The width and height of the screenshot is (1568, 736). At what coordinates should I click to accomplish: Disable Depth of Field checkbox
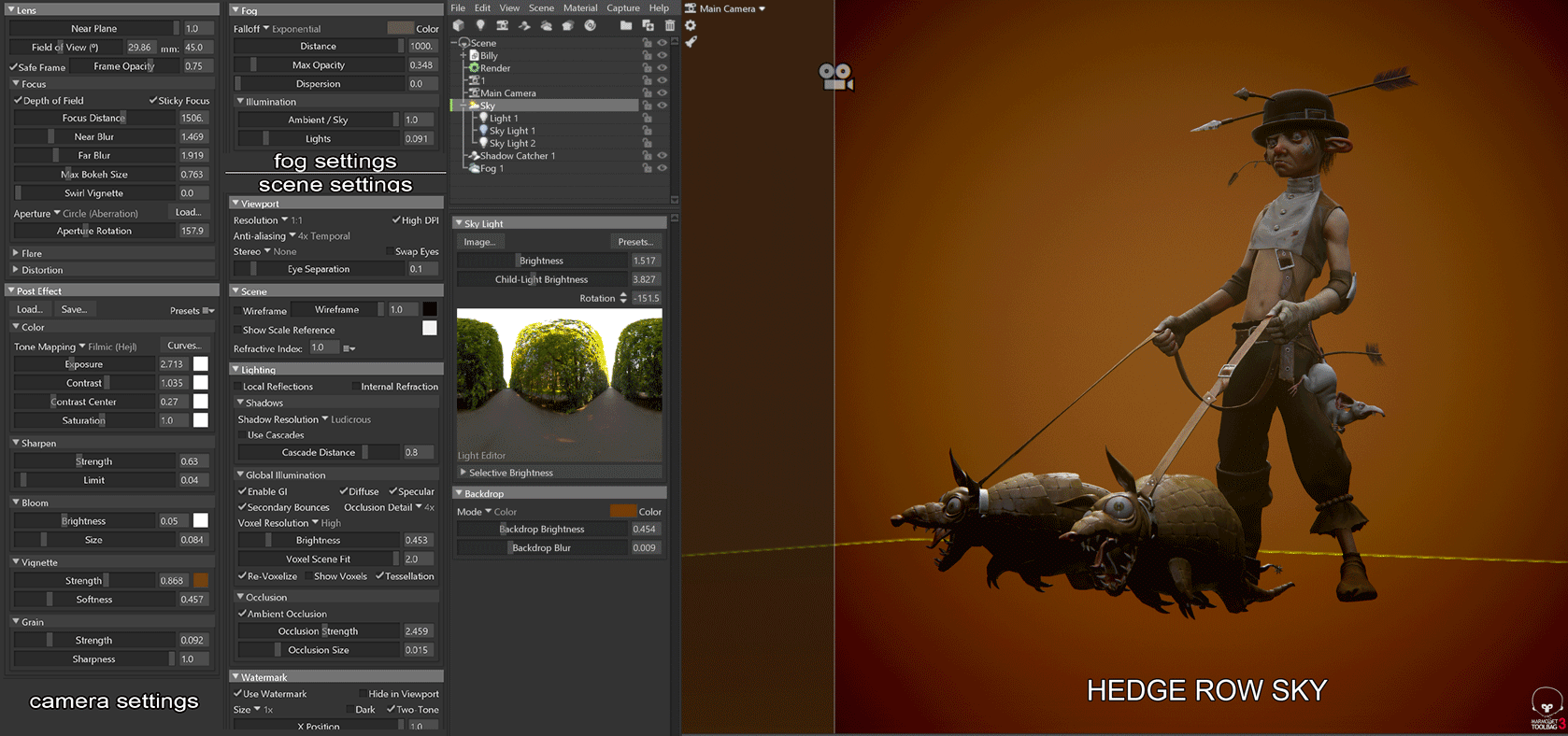(18, 100)
